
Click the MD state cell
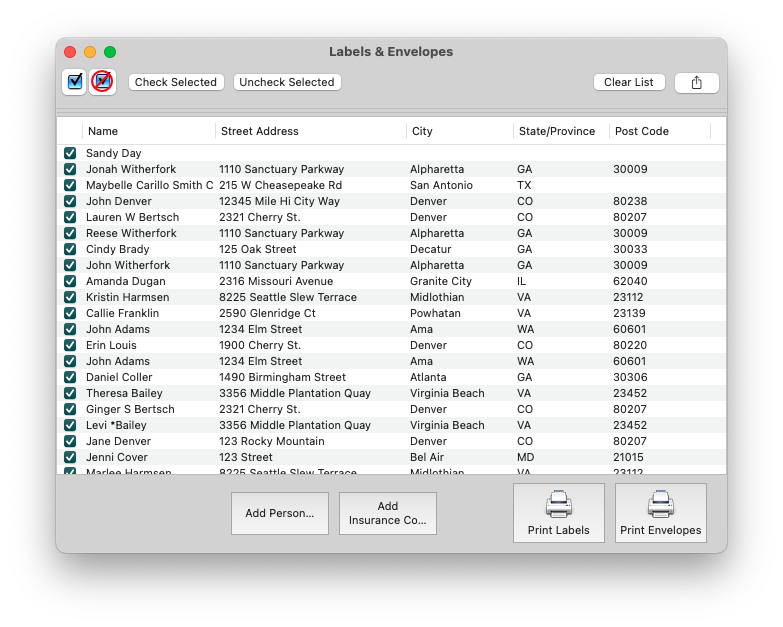click(x=525, y=457)
